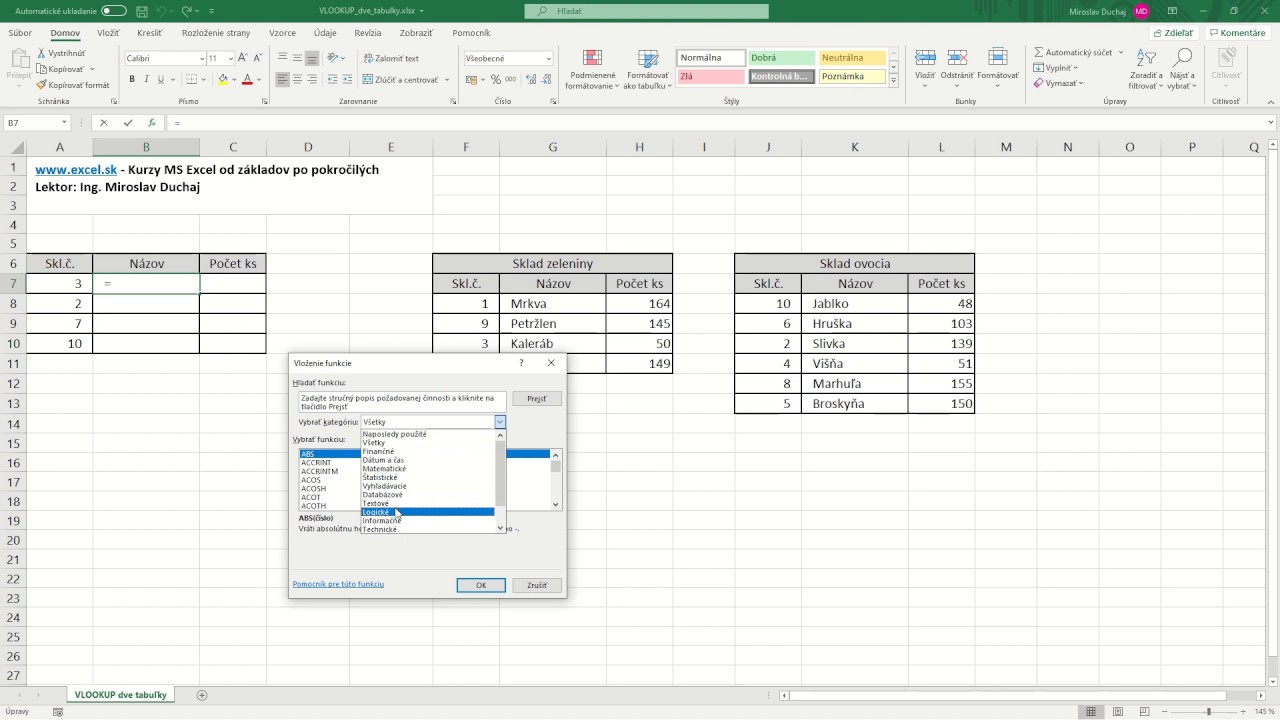Click the formula bar Enter checkmark icon
Viewport: 1280px width, 720px height.
coord(127,123)
